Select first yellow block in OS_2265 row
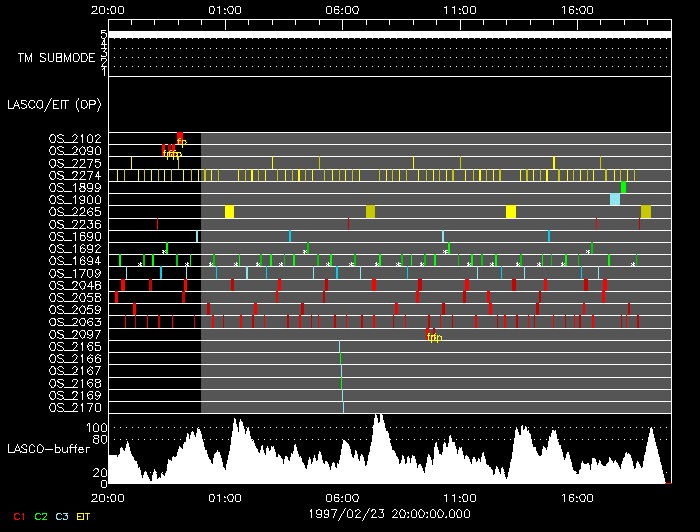Screen dimensions: 700x532 [230, 212]
